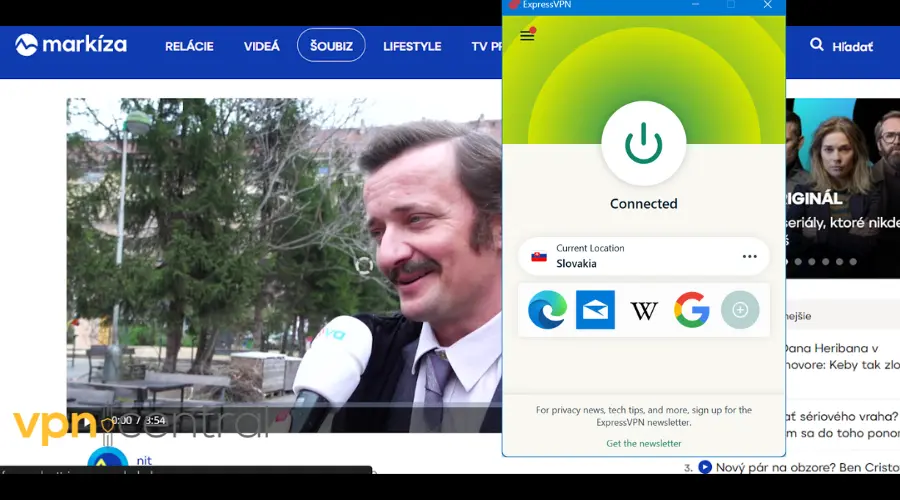Click the video progress bar
900x500 pixels.
284,405
